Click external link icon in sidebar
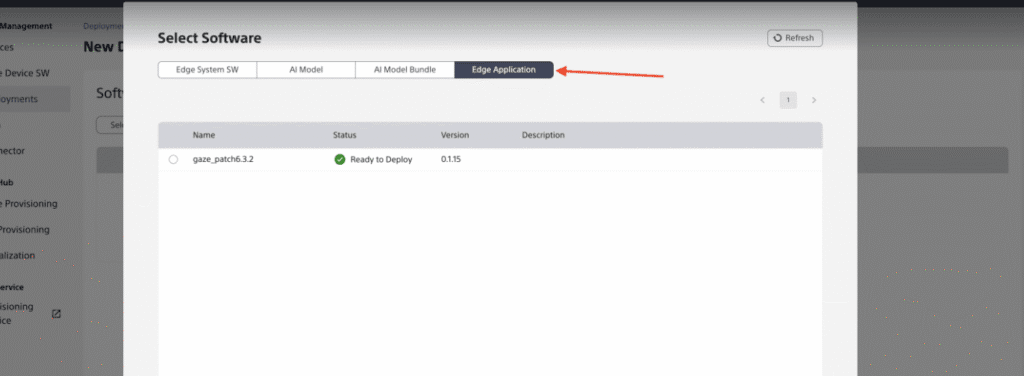This screenshot has height=376, width=1024. coord(56,313)
